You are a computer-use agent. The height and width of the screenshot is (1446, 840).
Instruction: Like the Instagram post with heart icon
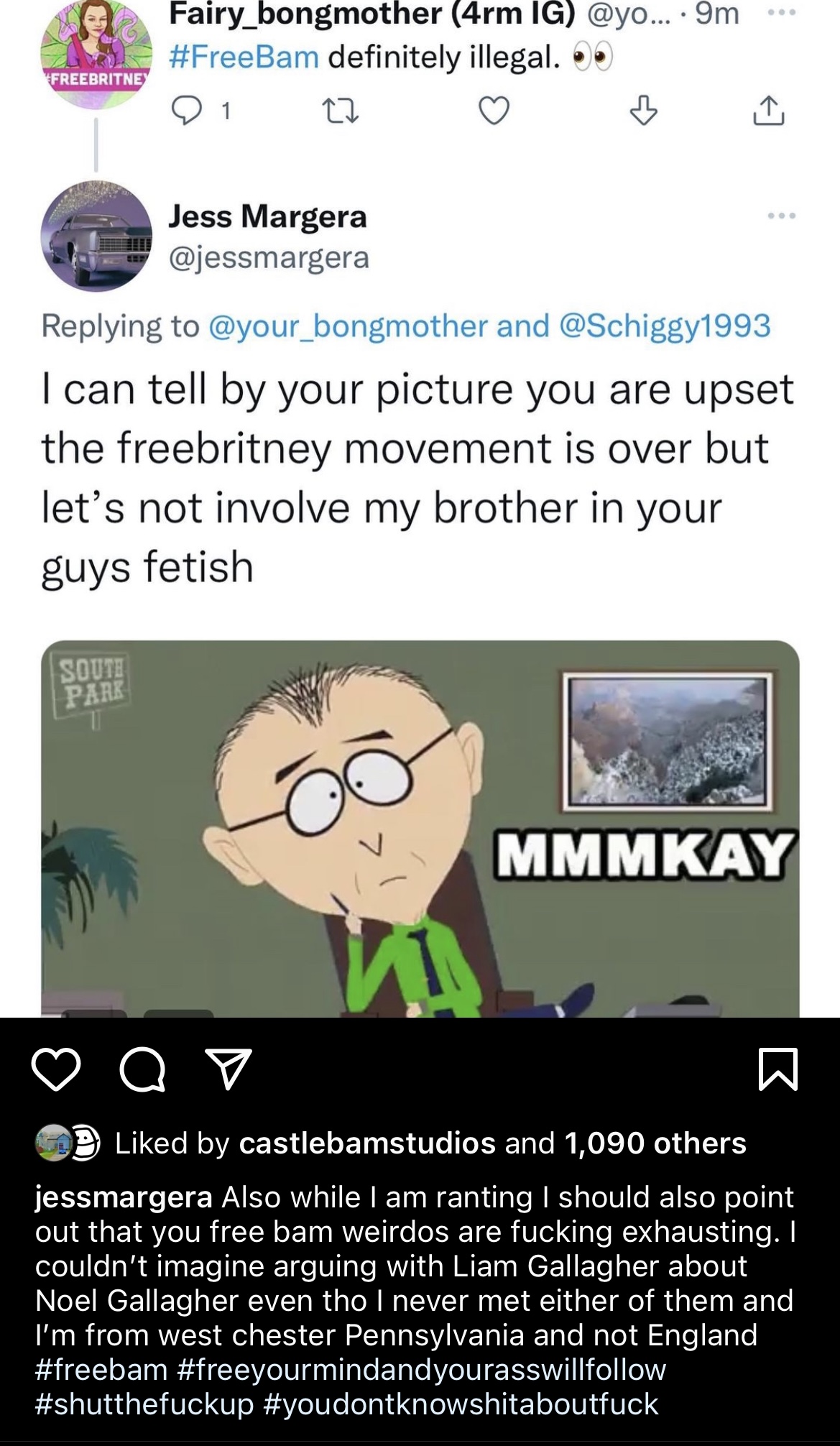tap(56, 1069)
